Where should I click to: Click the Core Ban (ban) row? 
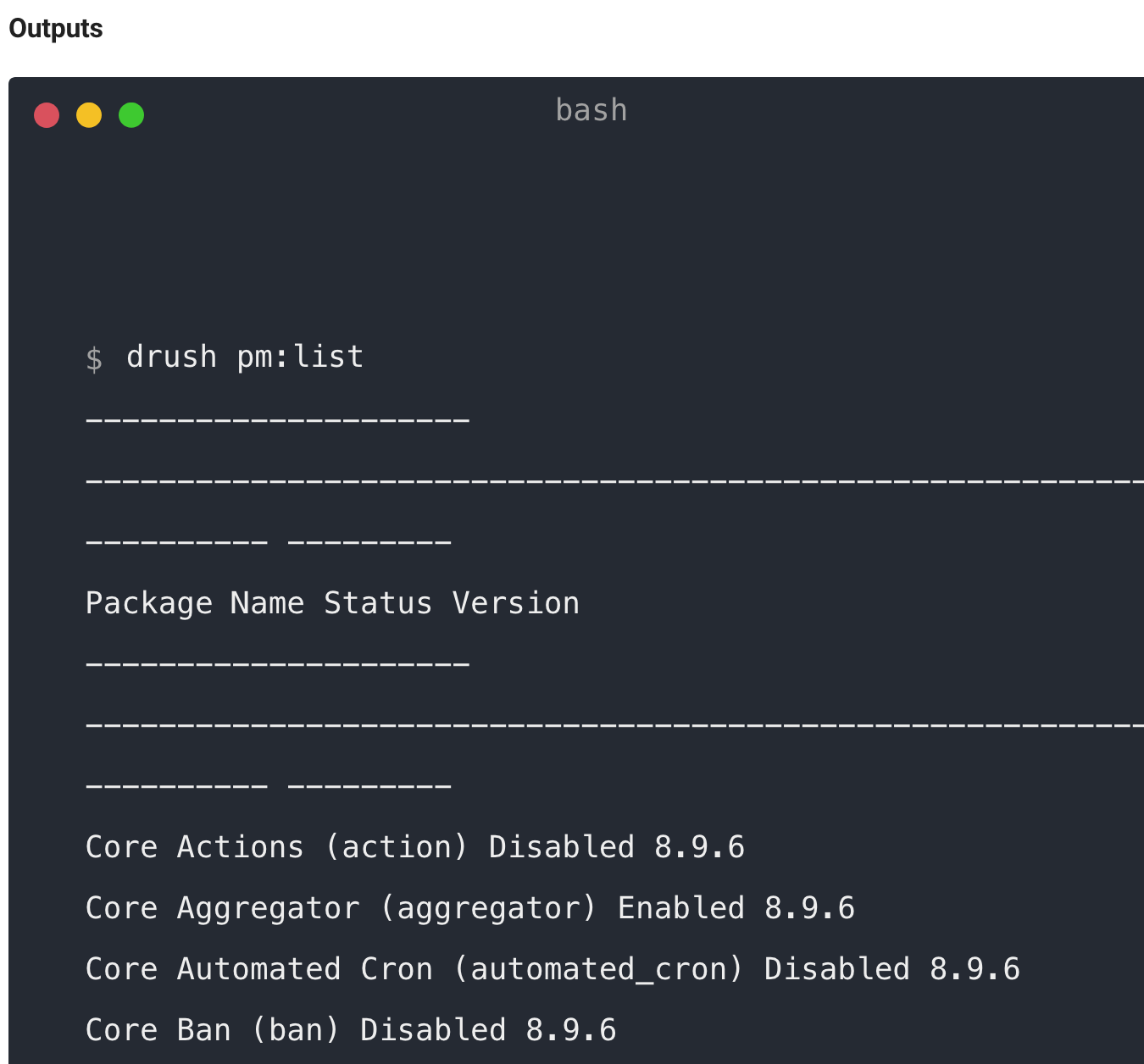(351, 1030)
